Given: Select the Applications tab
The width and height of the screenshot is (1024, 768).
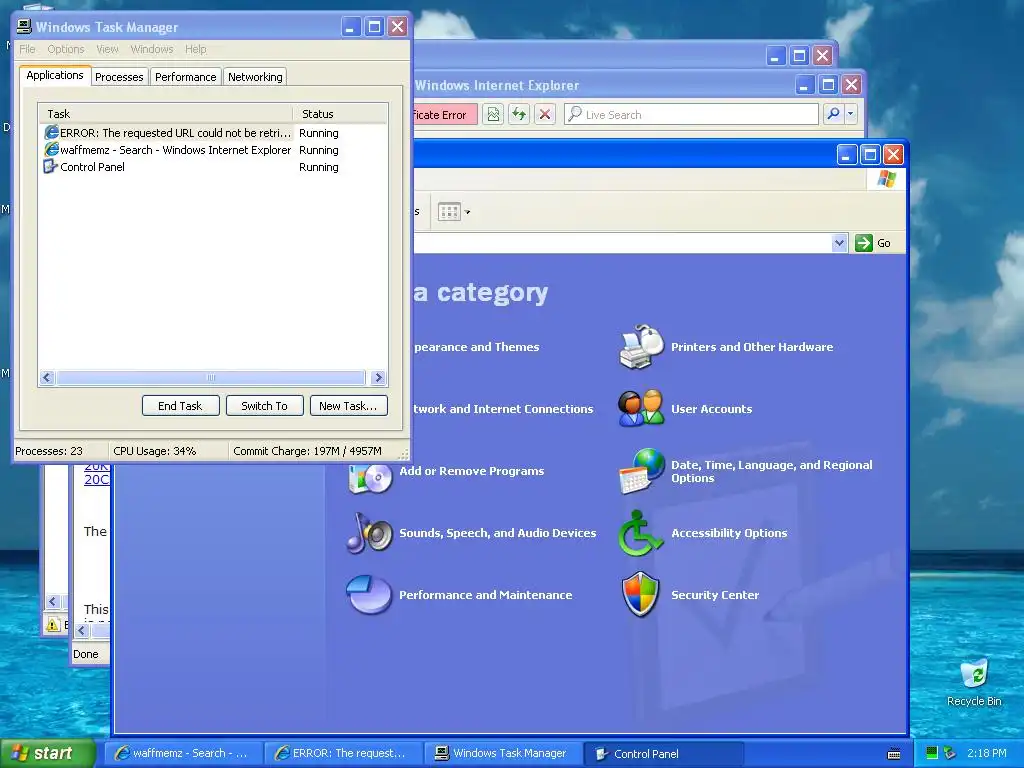Looking at the screenshot, I should click(55, 75).
